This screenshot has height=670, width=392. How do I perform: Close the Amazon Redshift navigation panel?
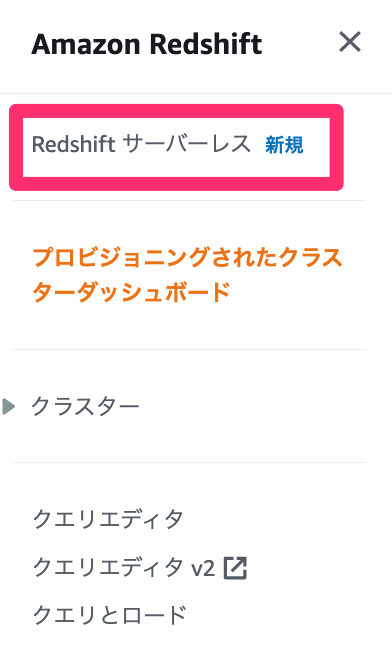[x=350, y=42]
